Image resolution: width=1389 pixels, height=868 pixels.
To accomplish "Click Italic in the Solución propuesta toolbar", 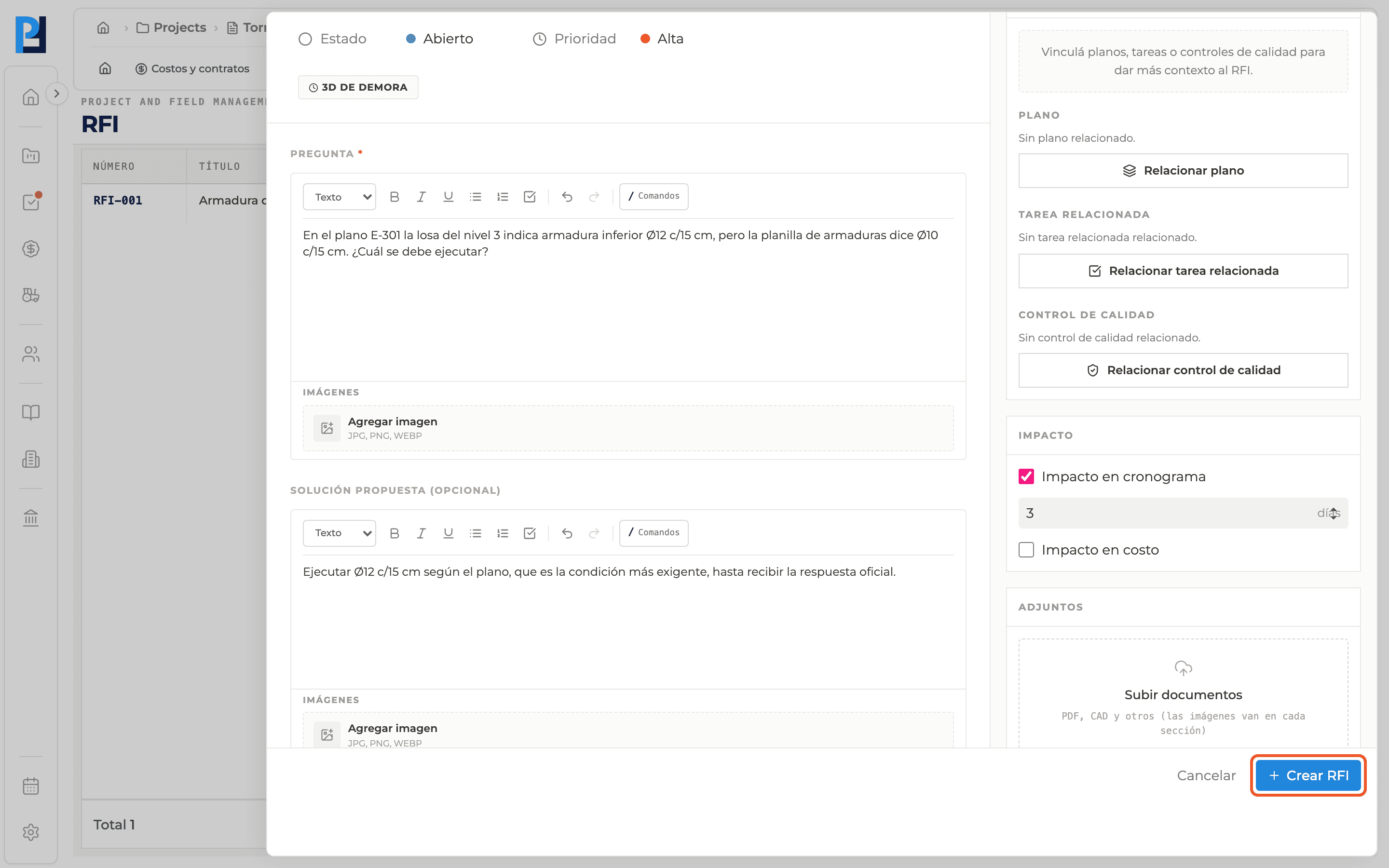I will [422, 533].
